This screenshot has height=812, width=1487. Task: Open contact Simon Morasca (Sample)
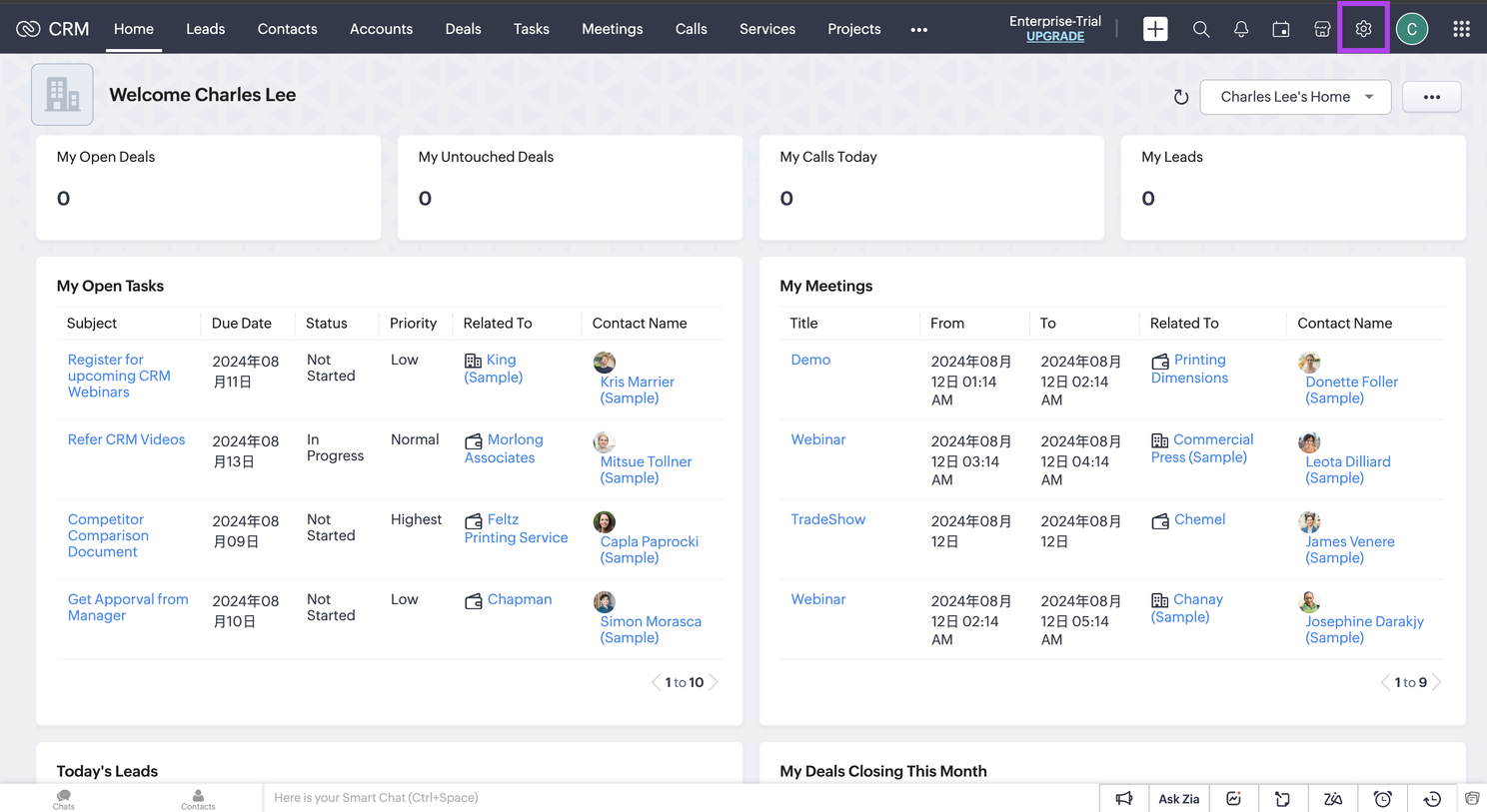pyautogui.click(x=651, y=629)
